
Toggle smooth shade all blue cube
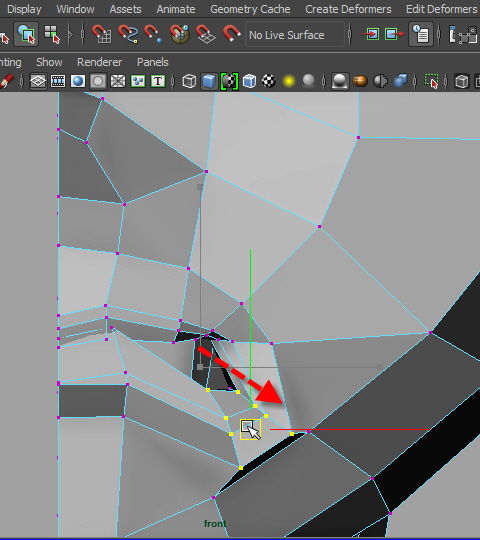pyautogui.click(x=209, y=81)
